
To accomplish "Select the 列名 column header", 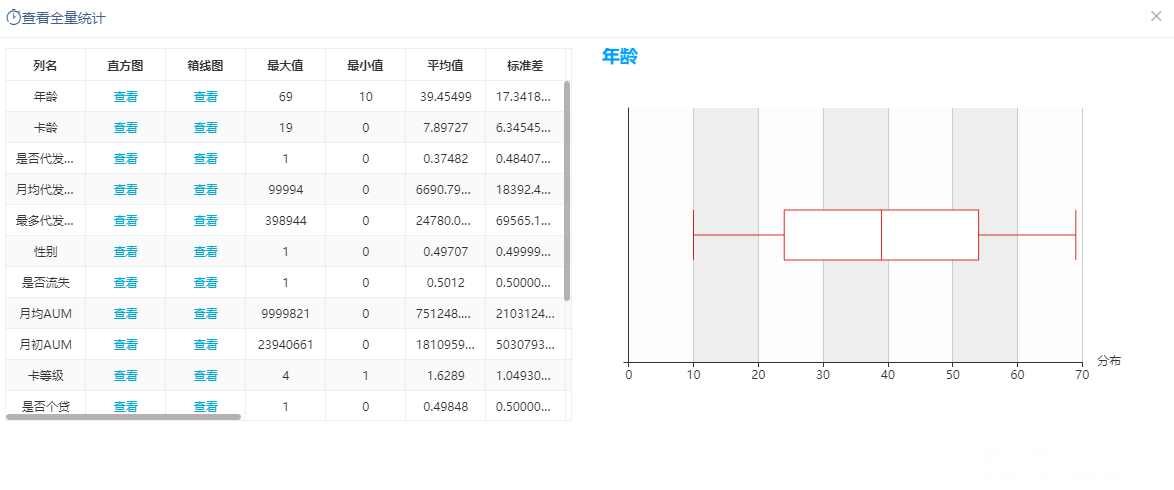I will coord(46,65).
